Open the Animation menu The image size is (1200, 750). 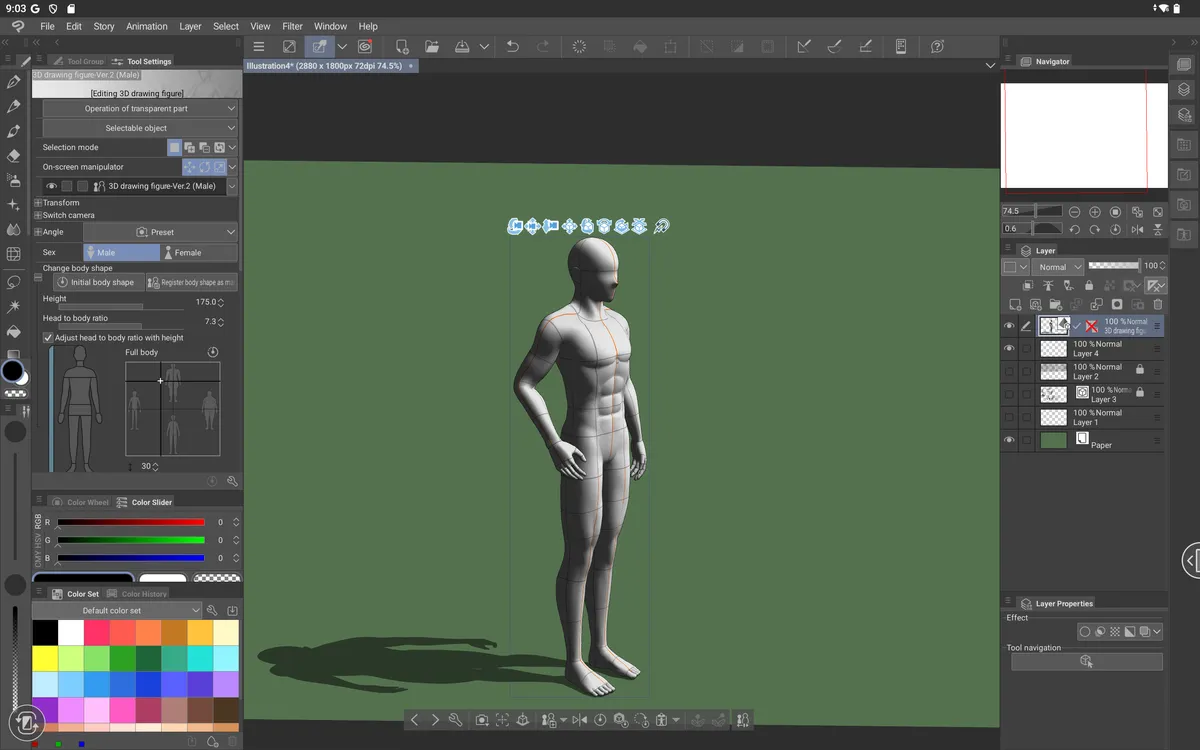pos(146,26)
